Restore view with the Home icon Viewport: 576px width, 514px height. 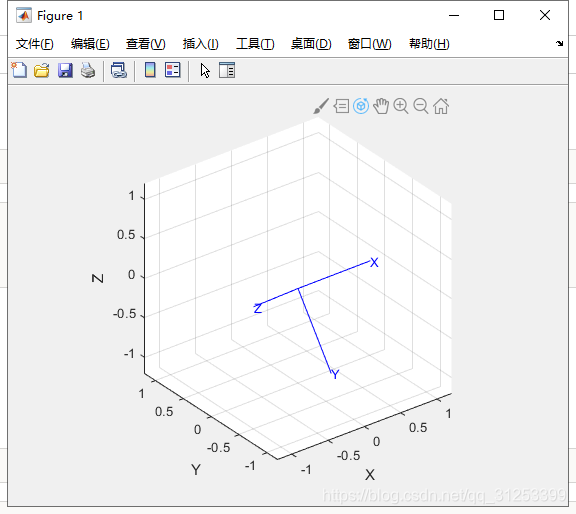[x=441, y=106]
